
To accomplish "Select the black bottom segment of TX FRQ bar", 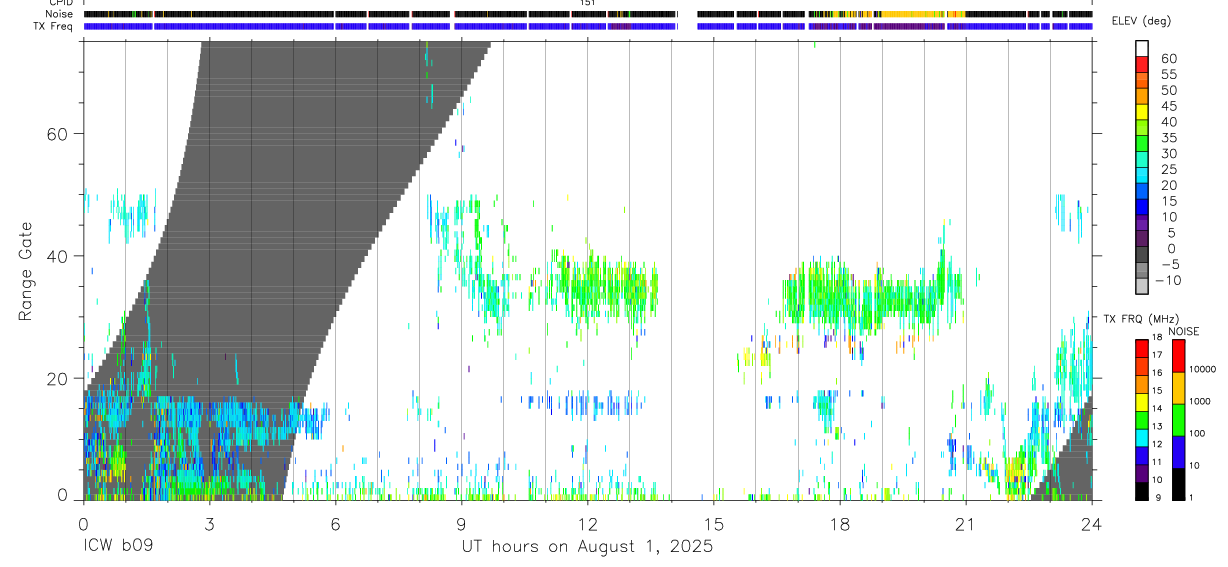I will click(1142, 492).
